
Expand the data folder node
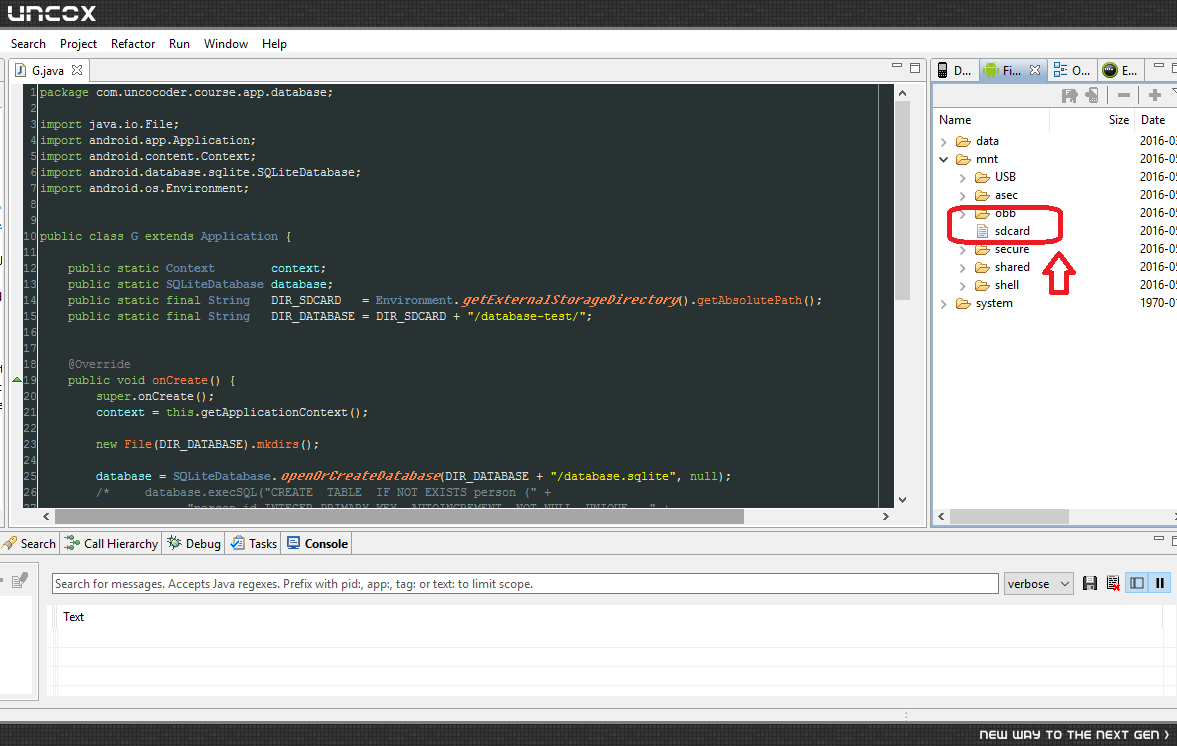(x=944, y=141)
